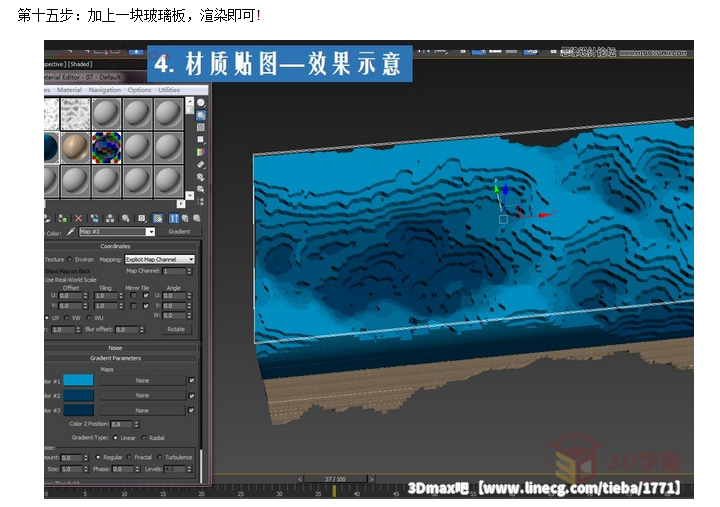
Task: Collapse the Coordinates rollout
Action: tap(115, 246)
